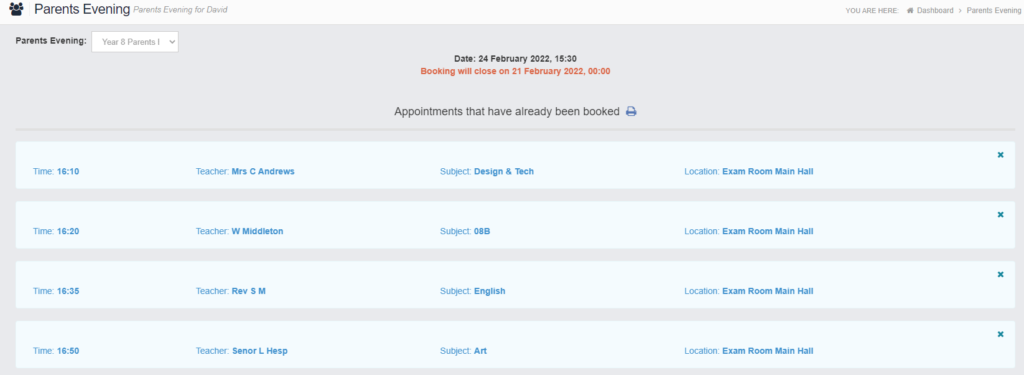Image resolution: width=1024 pixels, height=375 pixels.
Task: Click the Design & Tech subject
Action: (504, 171)
